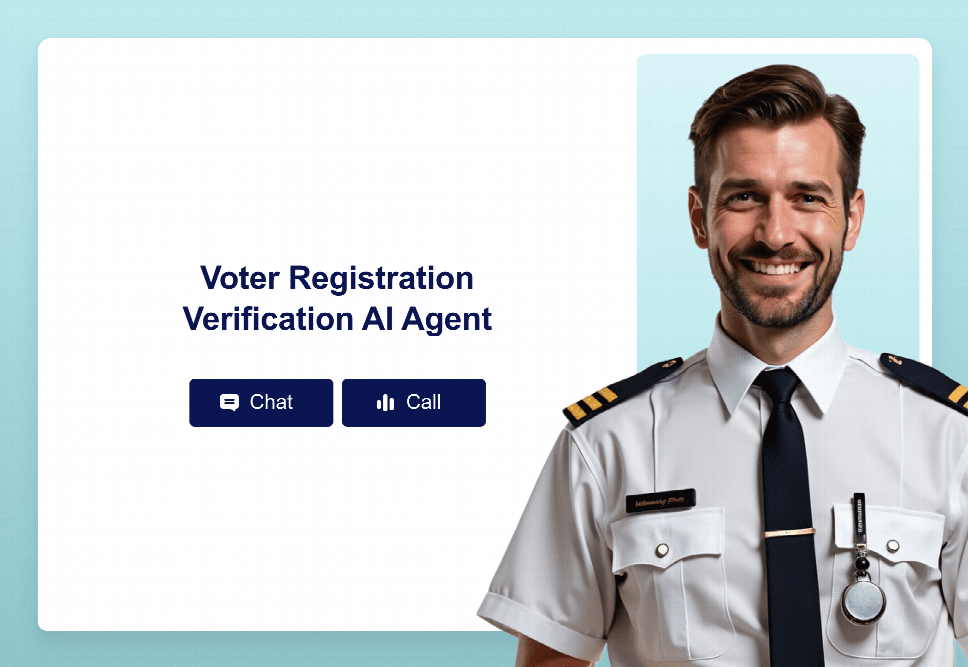Click the word "Call" label text
968x667 pixels.
(424, 402)
